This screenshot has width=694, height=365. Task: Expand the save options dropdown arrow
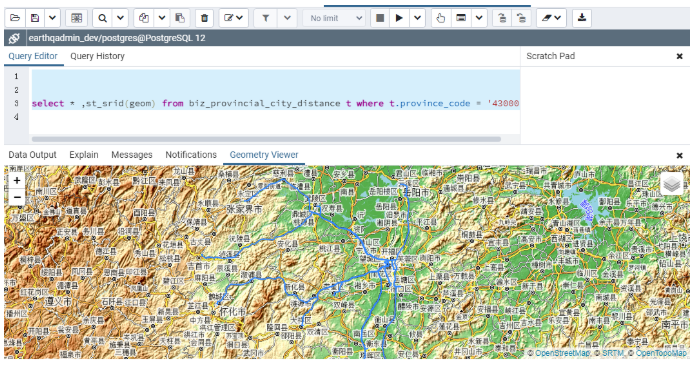[52, 18]
